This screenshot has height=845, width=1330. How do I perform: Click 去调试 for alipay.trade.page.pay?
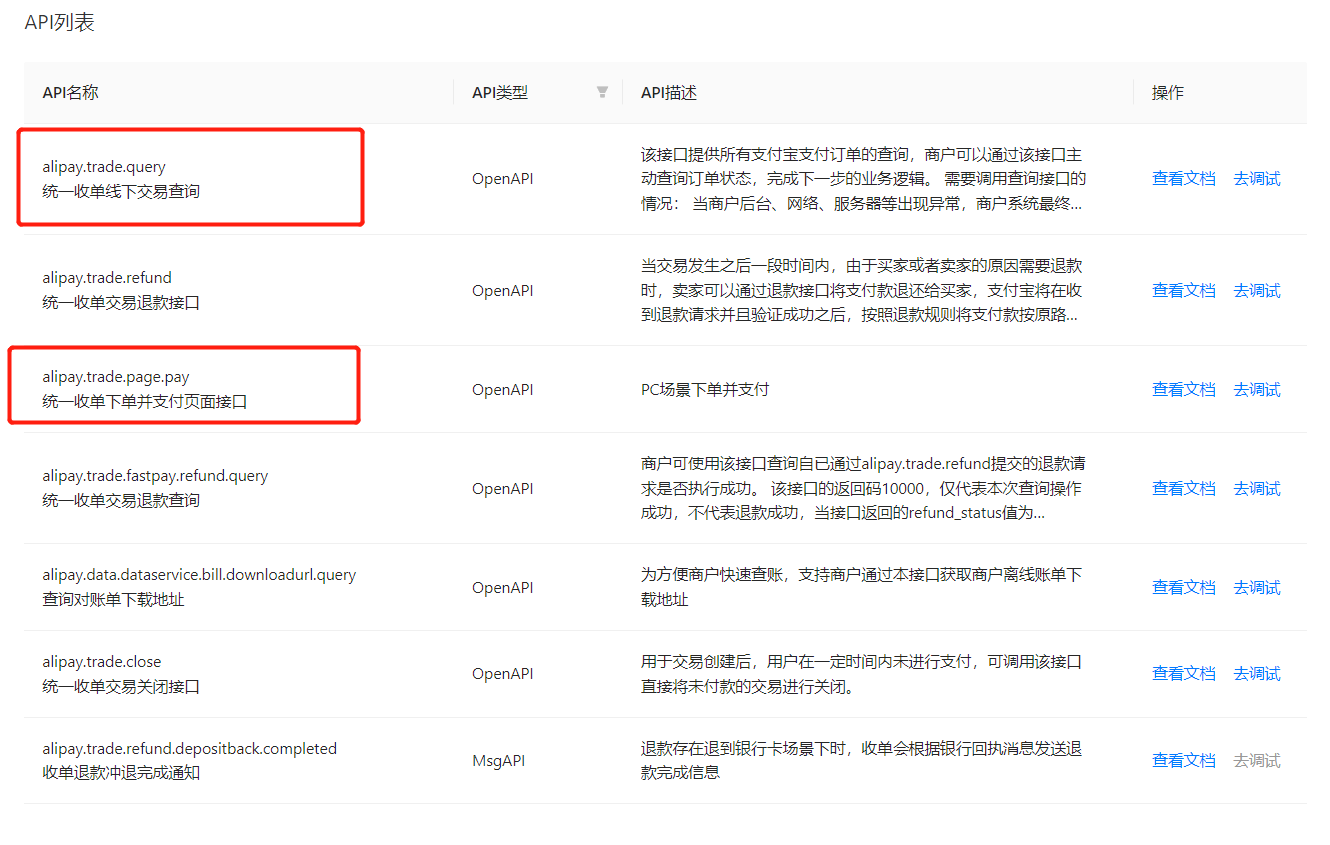1257,390
